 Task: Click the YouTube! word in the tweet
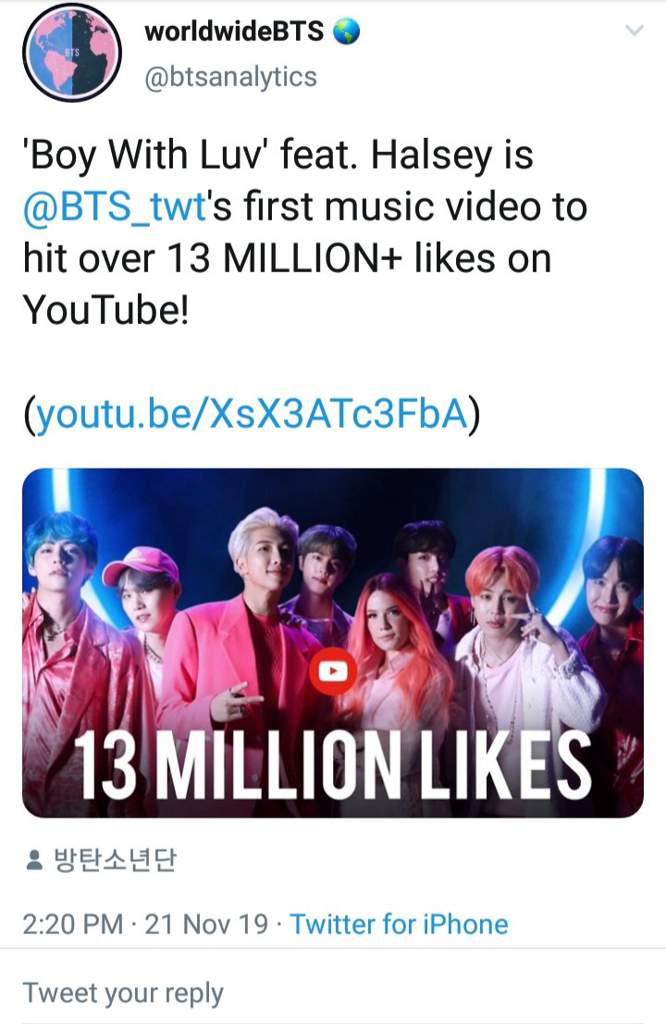point(106,310)
